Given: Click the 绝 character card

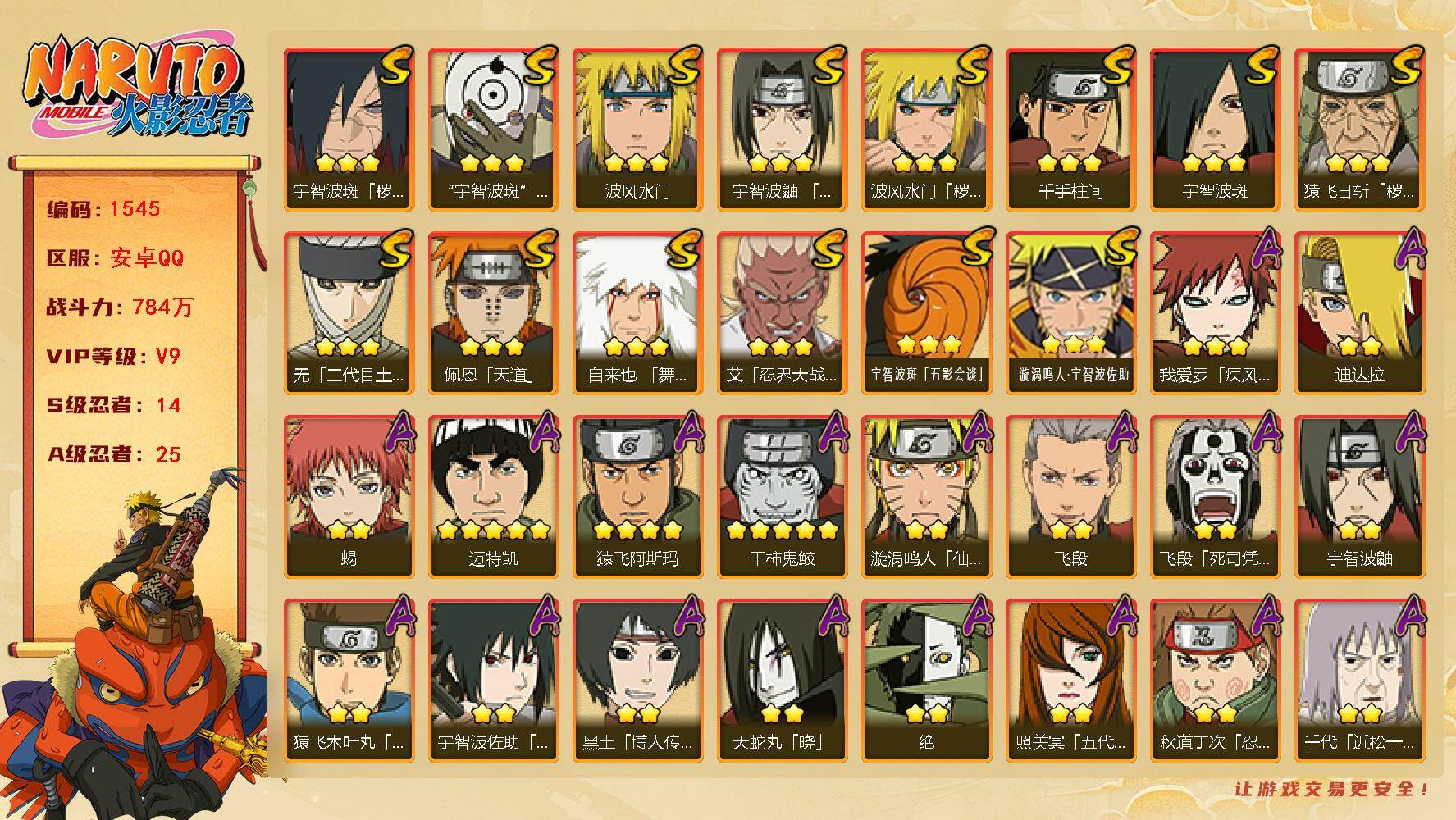Looking at the screenshot, I should point(926,680).
